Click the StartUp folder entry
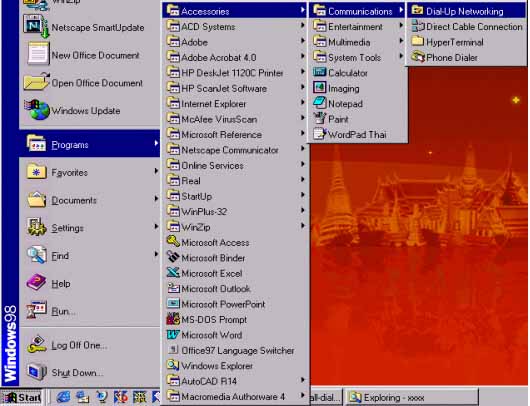This screenshot has width=530, height=406. [x=235, y=196]
